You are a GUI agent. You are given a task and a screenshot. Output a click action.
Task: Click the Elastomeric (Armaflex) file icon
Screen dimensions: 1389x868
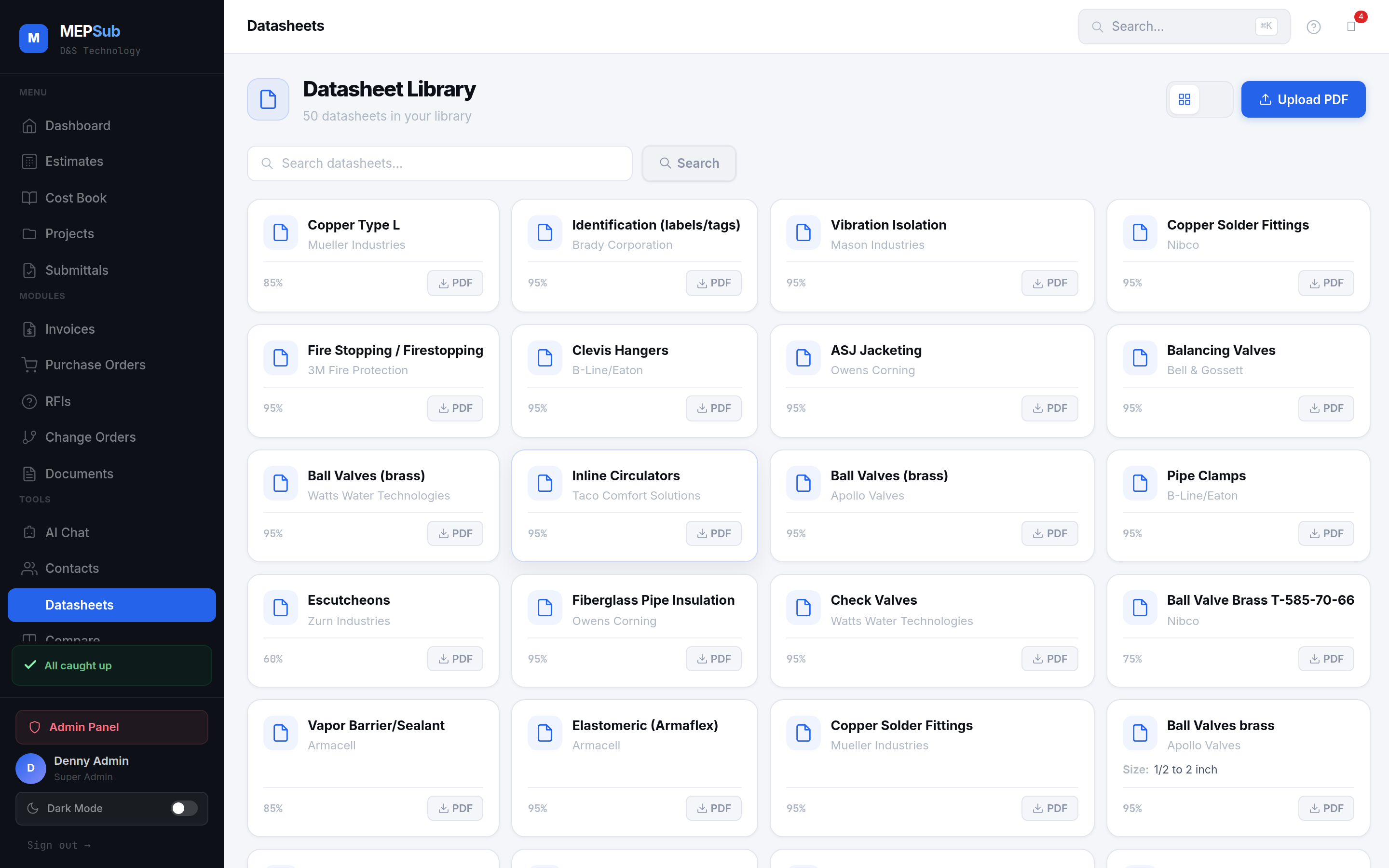(x=545, y=733)
